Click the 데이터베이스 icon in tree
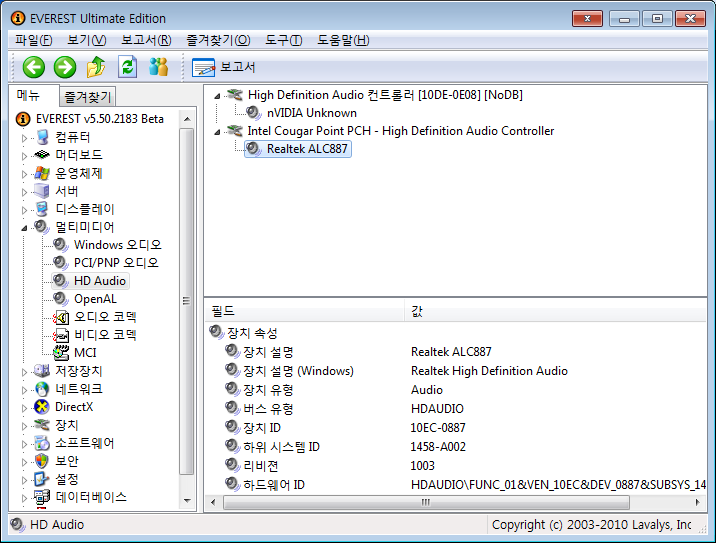The height and width of the screenshot is (543, 716). tap(42, 497)
